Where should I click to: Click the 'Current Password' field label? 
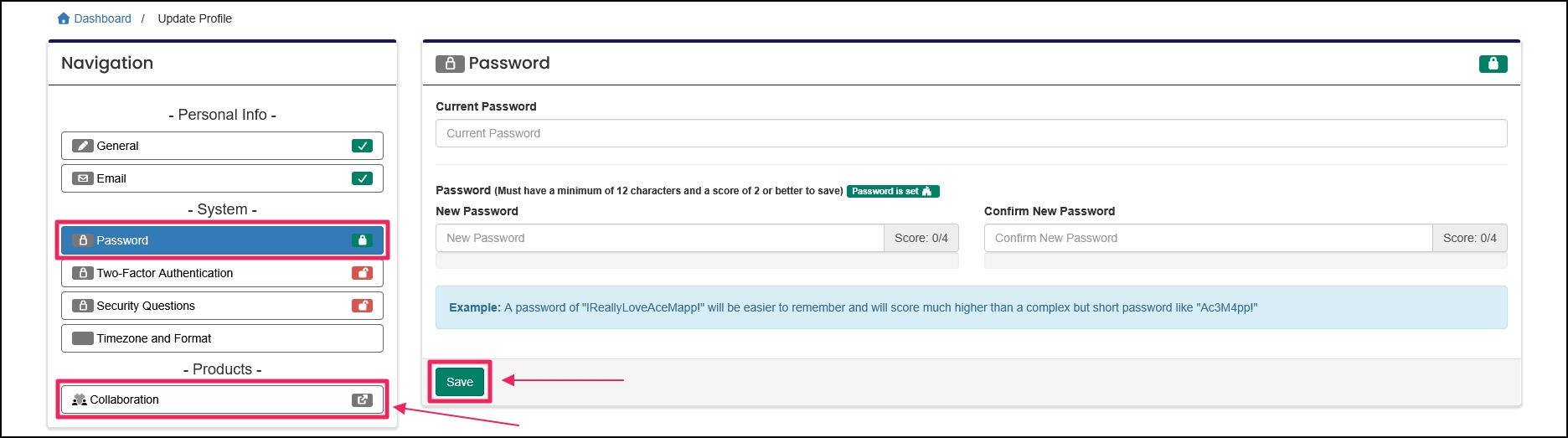coord(486,106)
